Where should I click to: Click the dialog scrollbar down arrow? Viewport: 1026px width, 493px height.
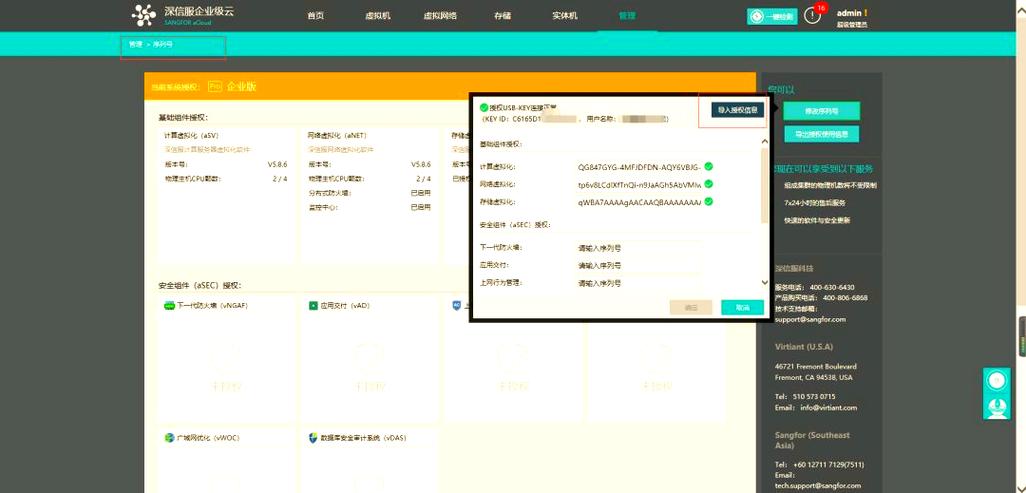(x=765, y=282)
